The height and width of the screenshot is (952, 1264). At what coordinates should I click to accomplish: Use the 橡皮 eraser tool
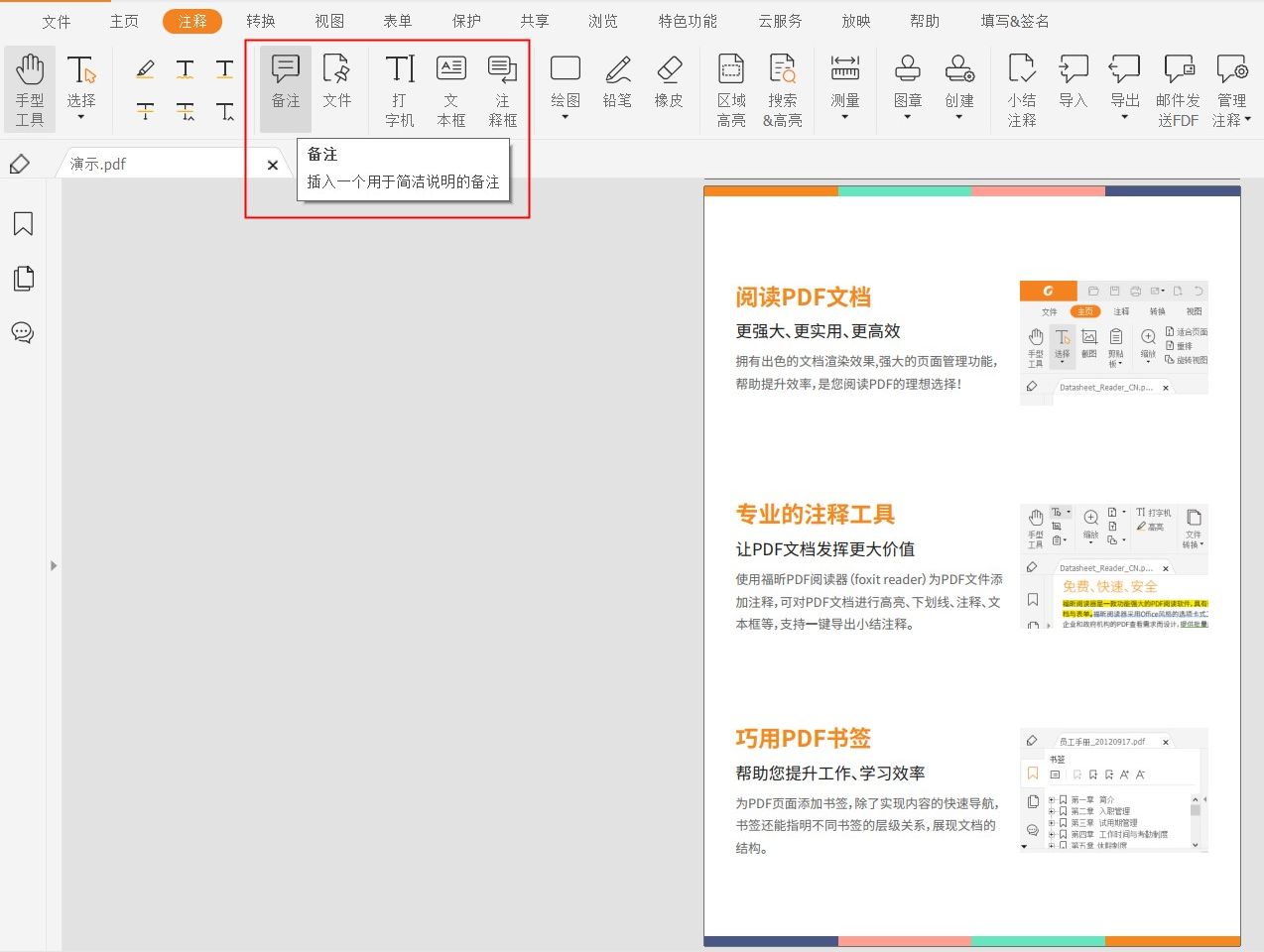pos(669,88)
